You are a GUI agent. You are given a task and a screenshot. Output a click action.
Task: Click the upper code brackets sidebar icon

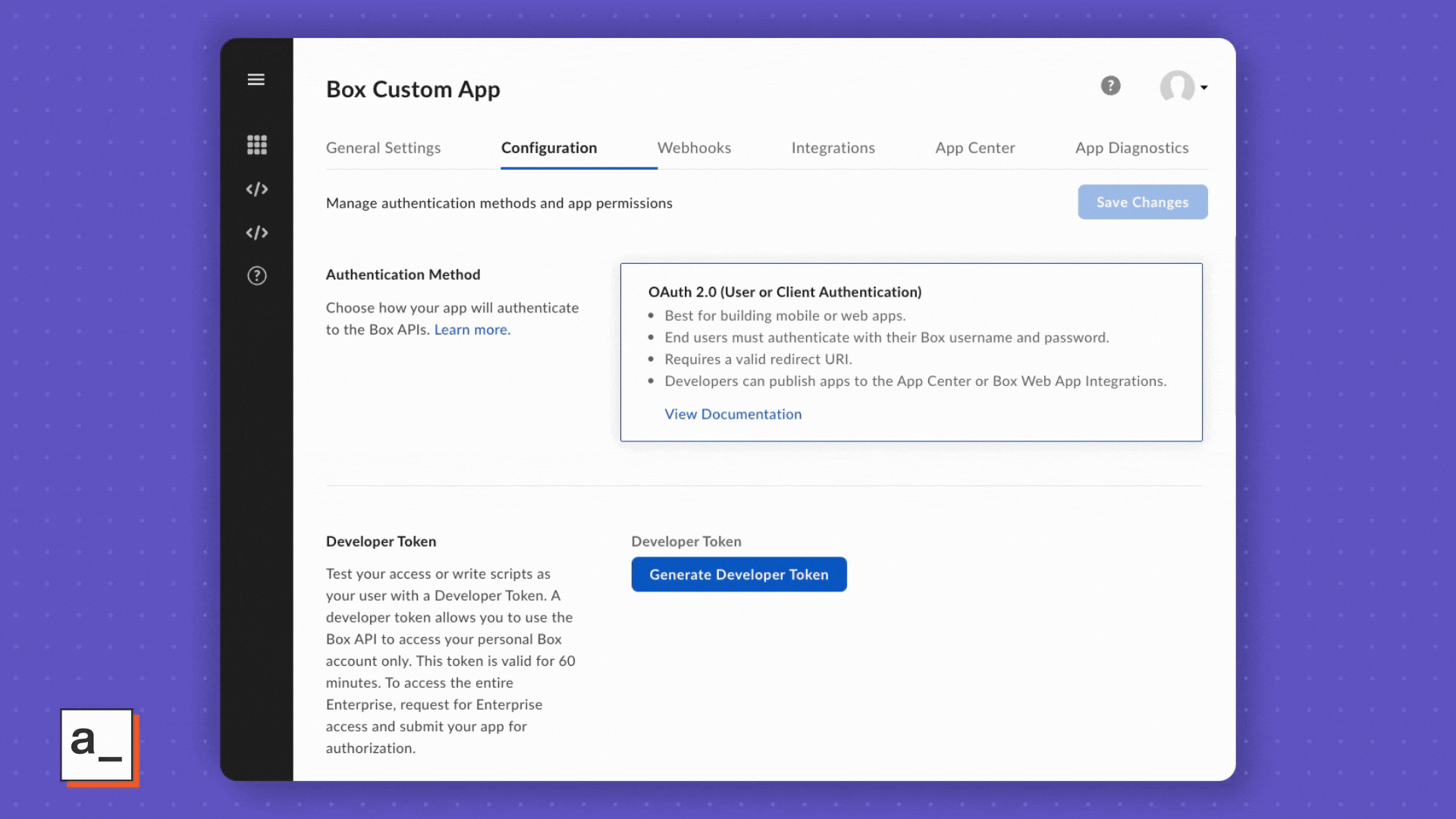coord(257,189)
